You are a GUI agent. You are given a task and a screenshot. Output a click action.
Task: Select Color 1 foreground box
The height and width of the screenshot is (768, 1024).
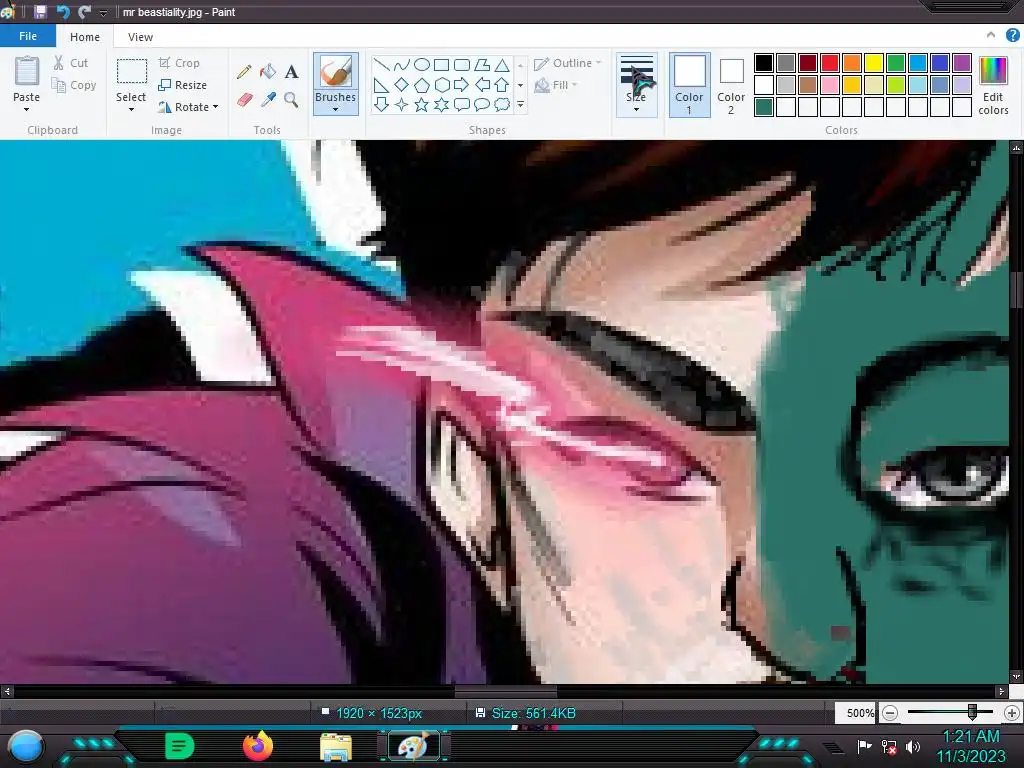click(x=690, y=86)
